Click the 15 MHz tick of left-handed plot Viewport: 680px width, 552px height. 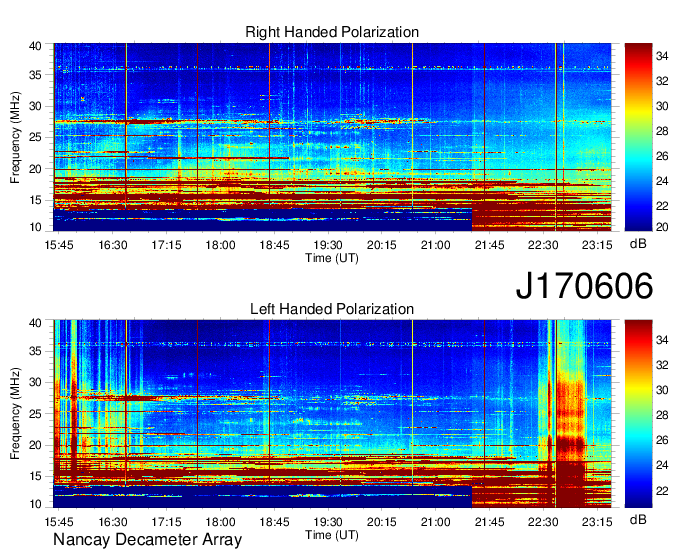[x=35, y=477]
